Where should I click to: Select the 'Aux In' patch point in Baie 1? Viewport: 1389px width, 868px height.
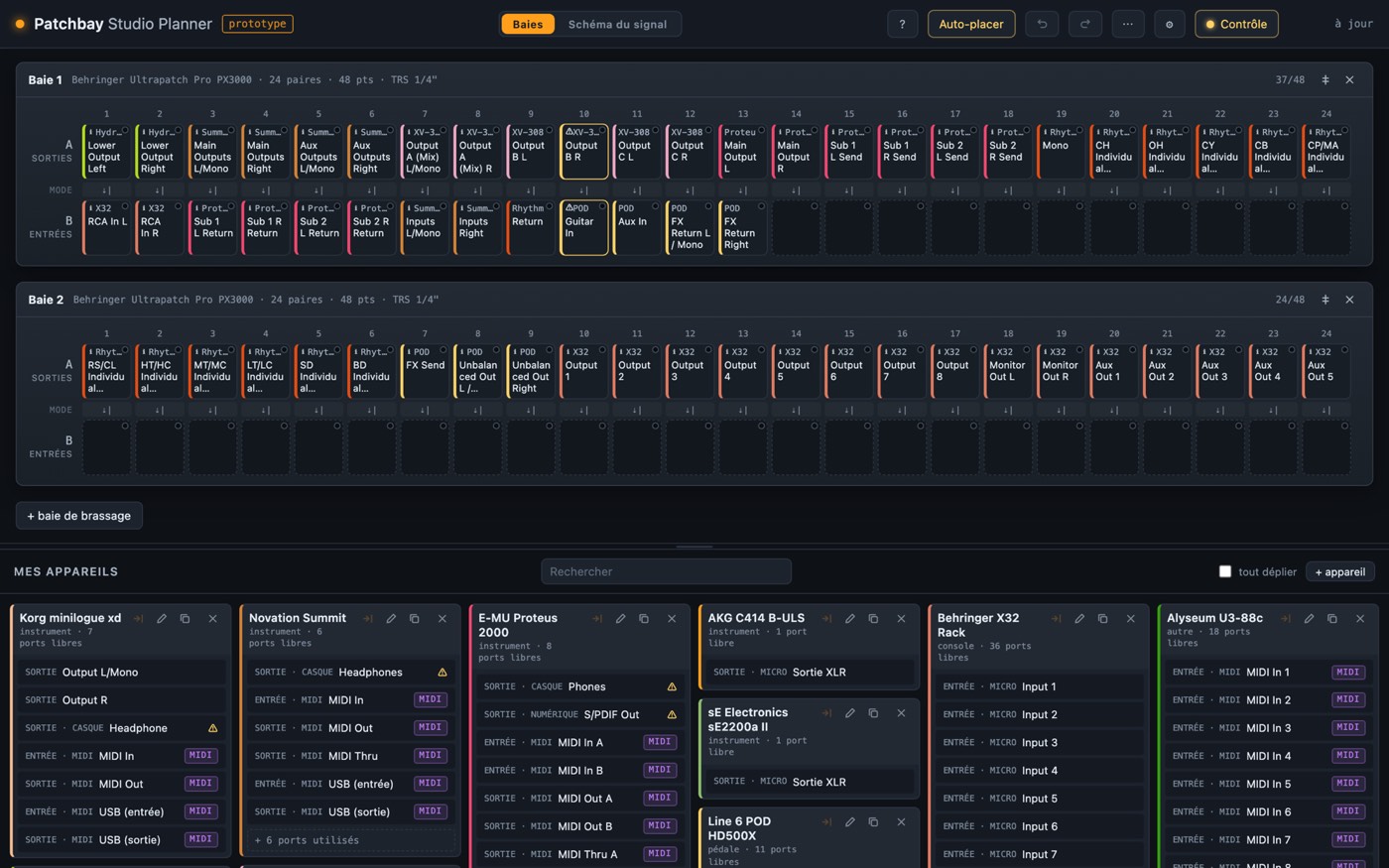click(637, 228)
